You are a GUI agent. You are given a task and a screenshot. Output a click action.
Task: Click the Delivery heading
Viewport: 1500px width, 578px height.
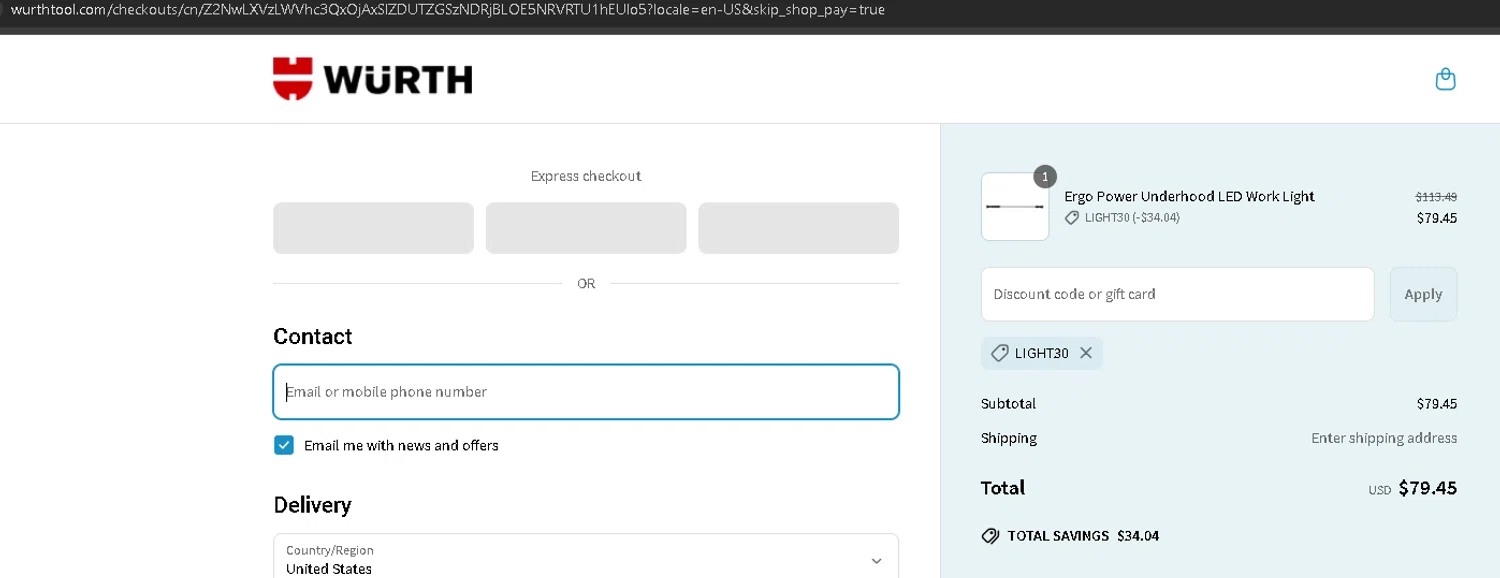[x=312, y=504]
